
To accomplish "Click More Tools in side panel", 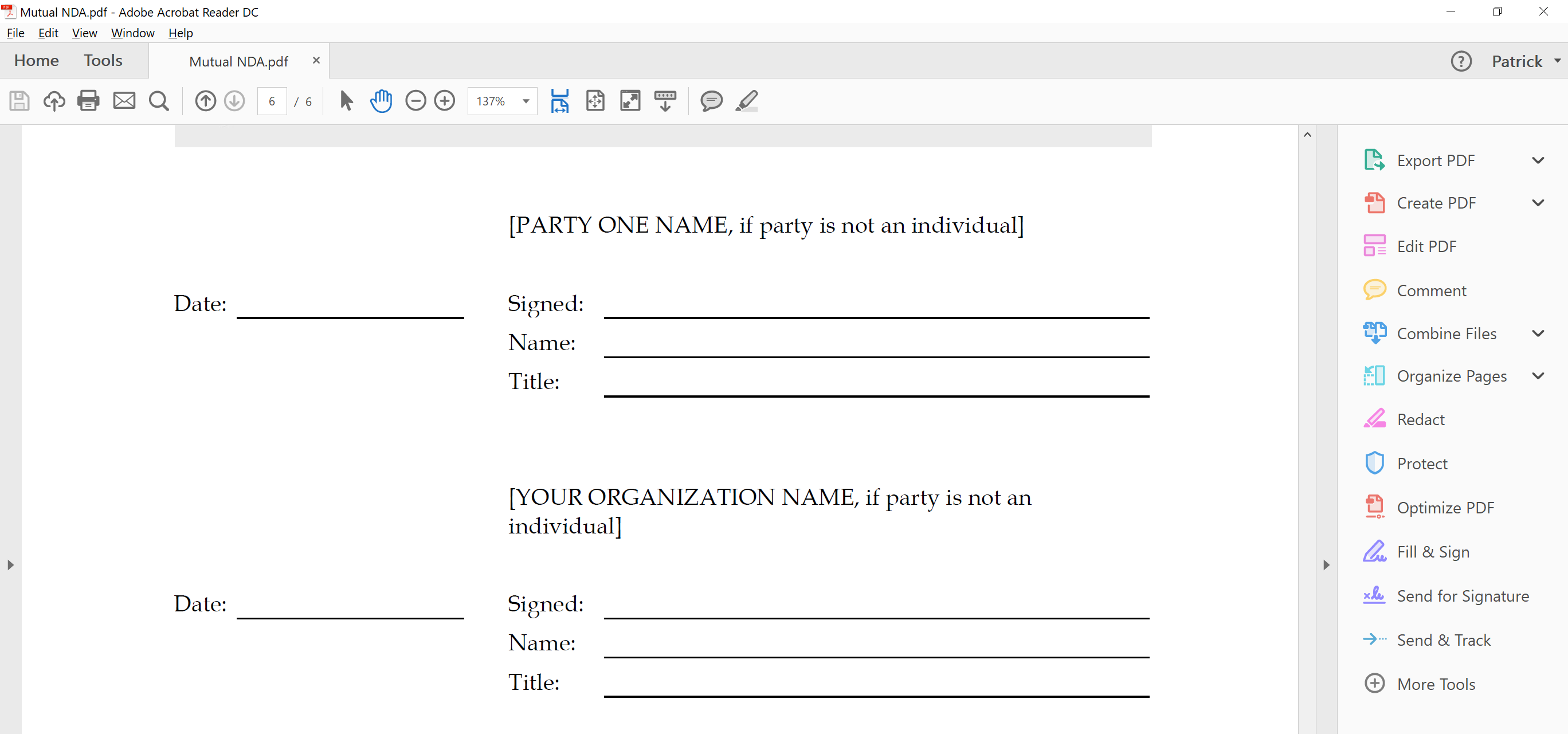I will (1435, 684).
